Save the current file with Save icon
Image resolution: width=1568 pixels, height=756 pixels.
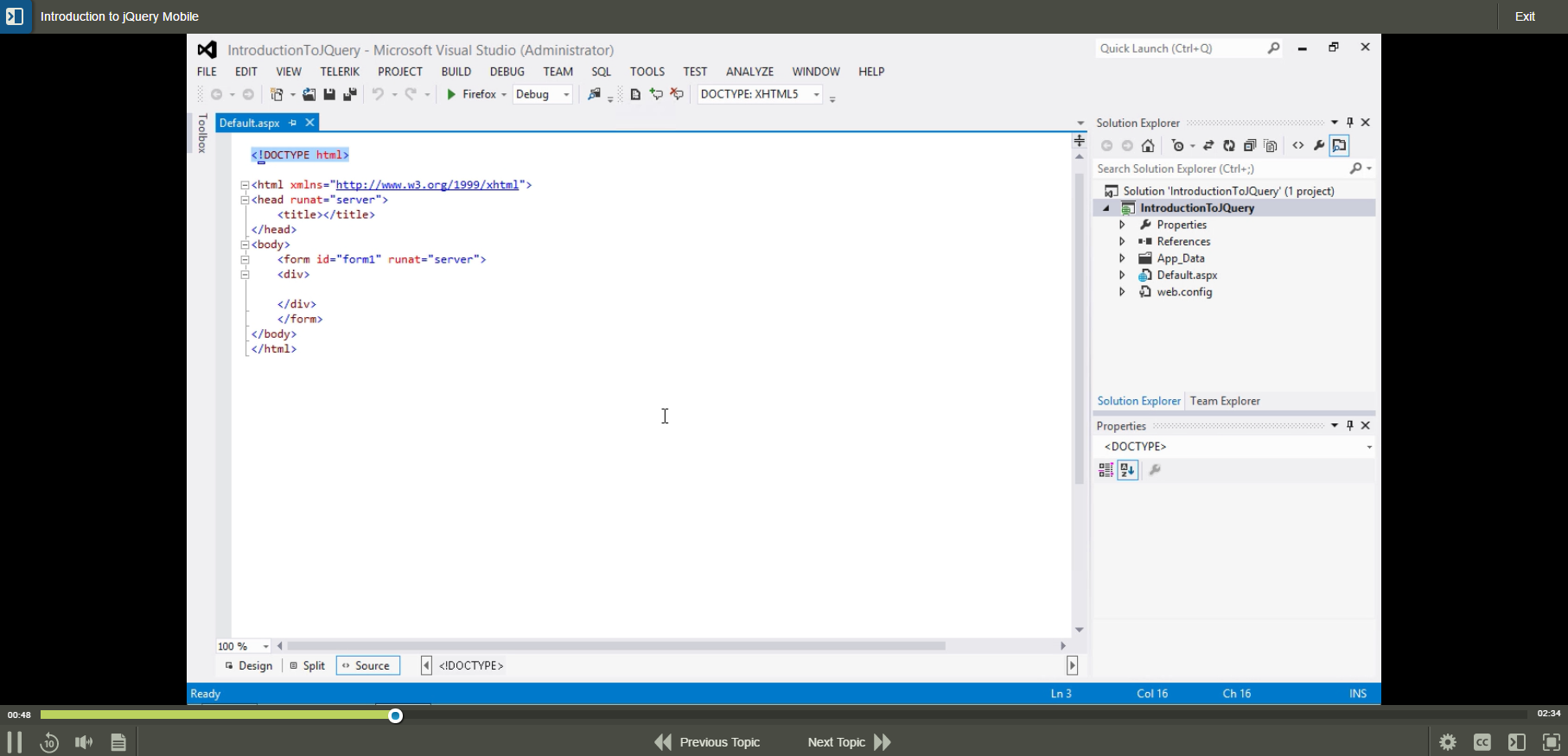pos(329,94)
